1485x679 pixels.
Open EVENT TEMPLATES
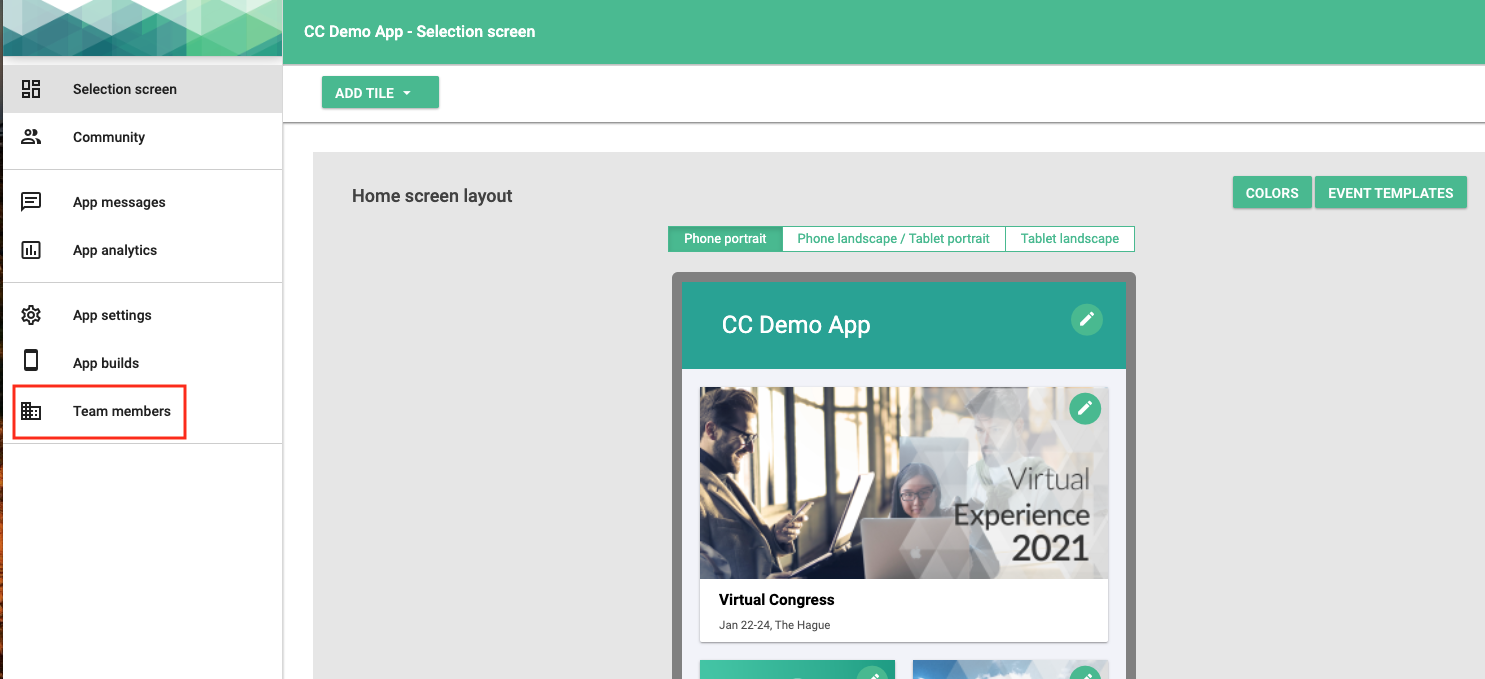pos(1390,193)
